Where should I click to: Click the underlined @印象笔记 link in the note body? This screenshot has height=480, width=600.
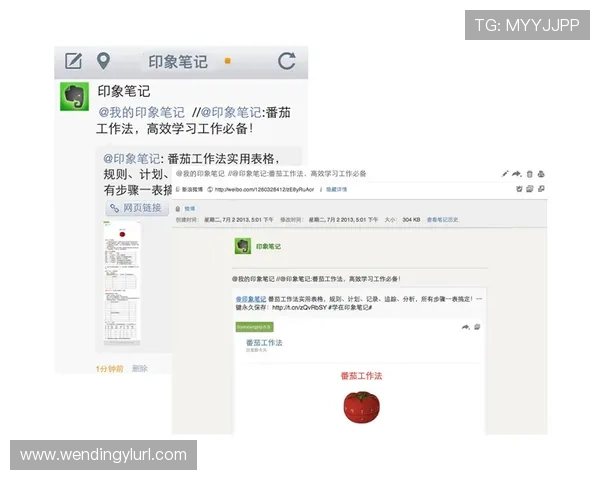tap(251, 299)
